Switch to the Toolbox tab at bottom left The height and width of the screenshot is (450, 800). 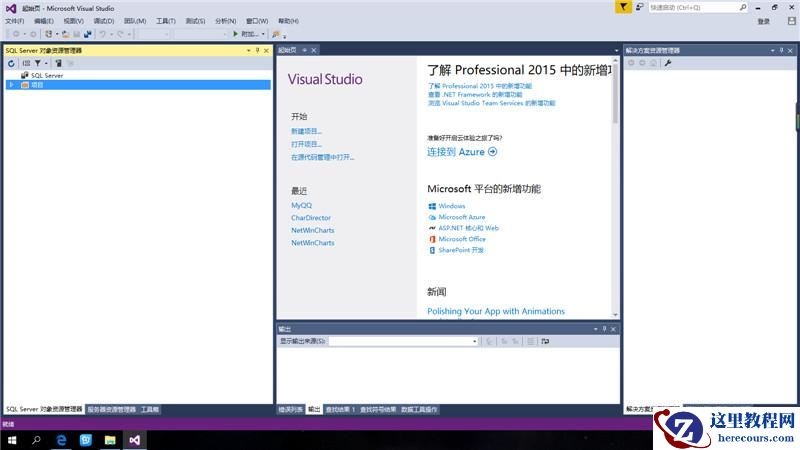149,409
